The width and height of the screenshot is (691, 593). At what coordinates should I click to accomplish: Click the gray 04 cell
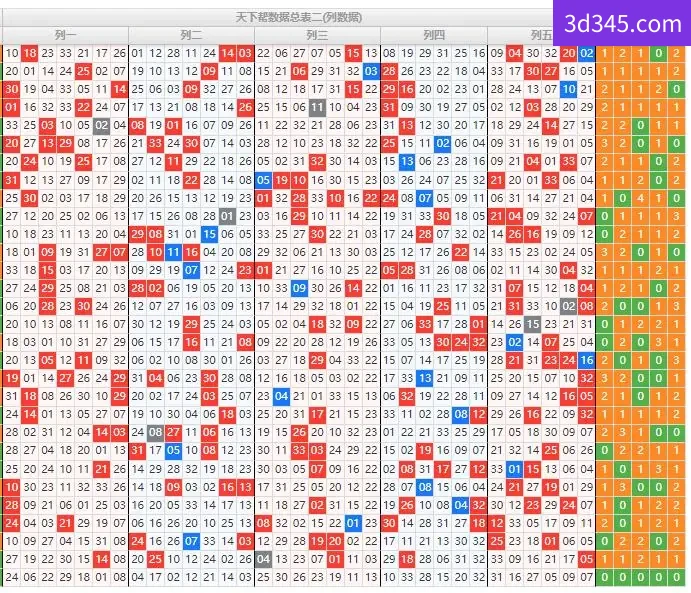[263, 559]
